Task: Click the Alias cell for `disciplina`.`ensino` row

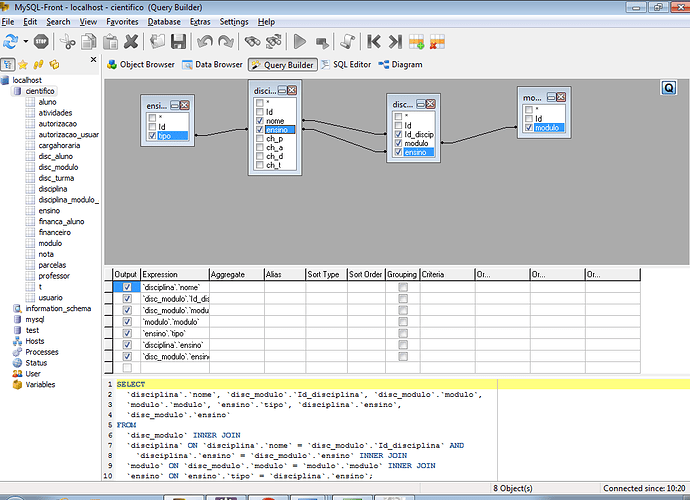Action: tap(285, 345)
